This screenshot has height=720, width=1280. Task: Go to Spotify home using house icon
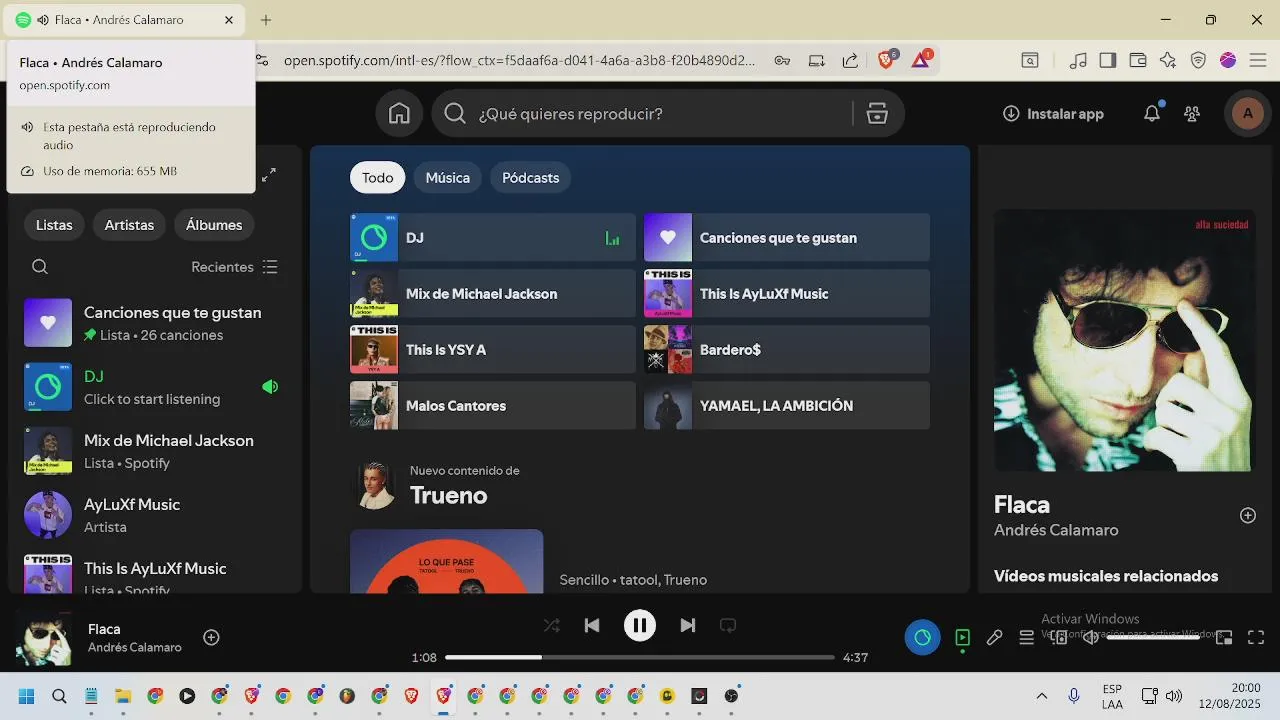point(399,114)
